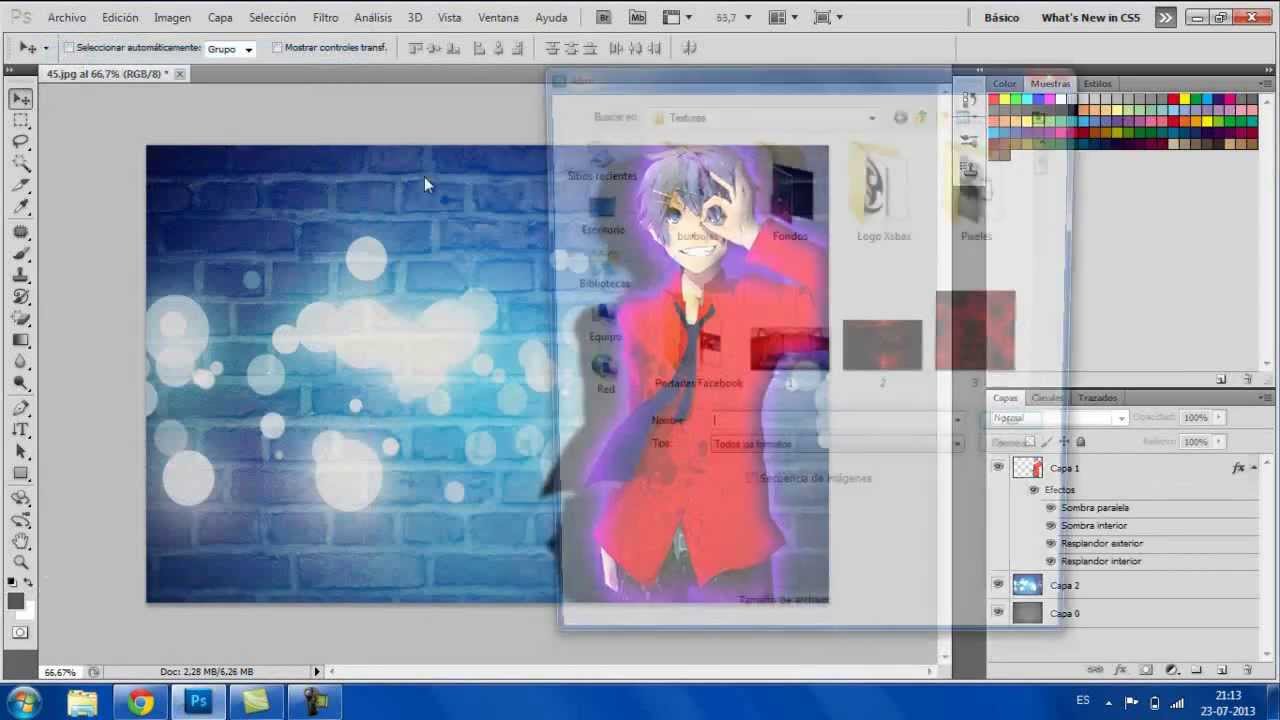Hide the Capa 2 layer

point(998,585)
